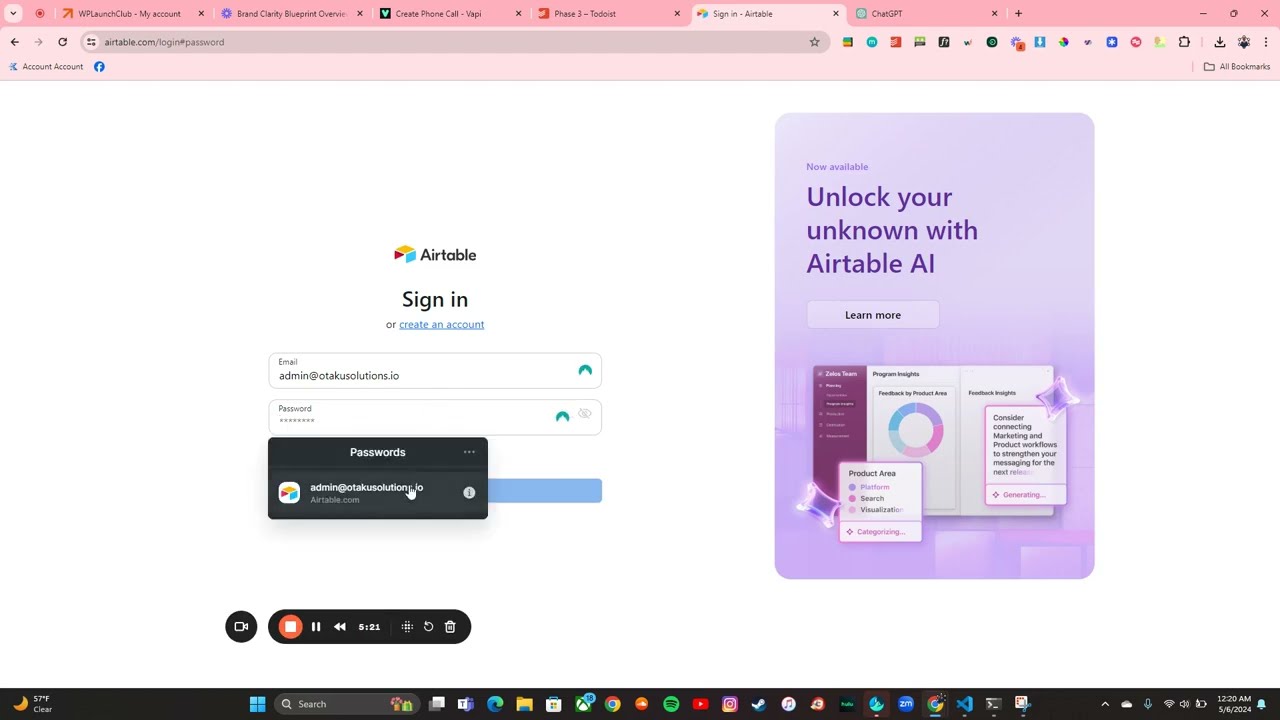
Task: Reload the Airtable login page
Action: [62, 42]
